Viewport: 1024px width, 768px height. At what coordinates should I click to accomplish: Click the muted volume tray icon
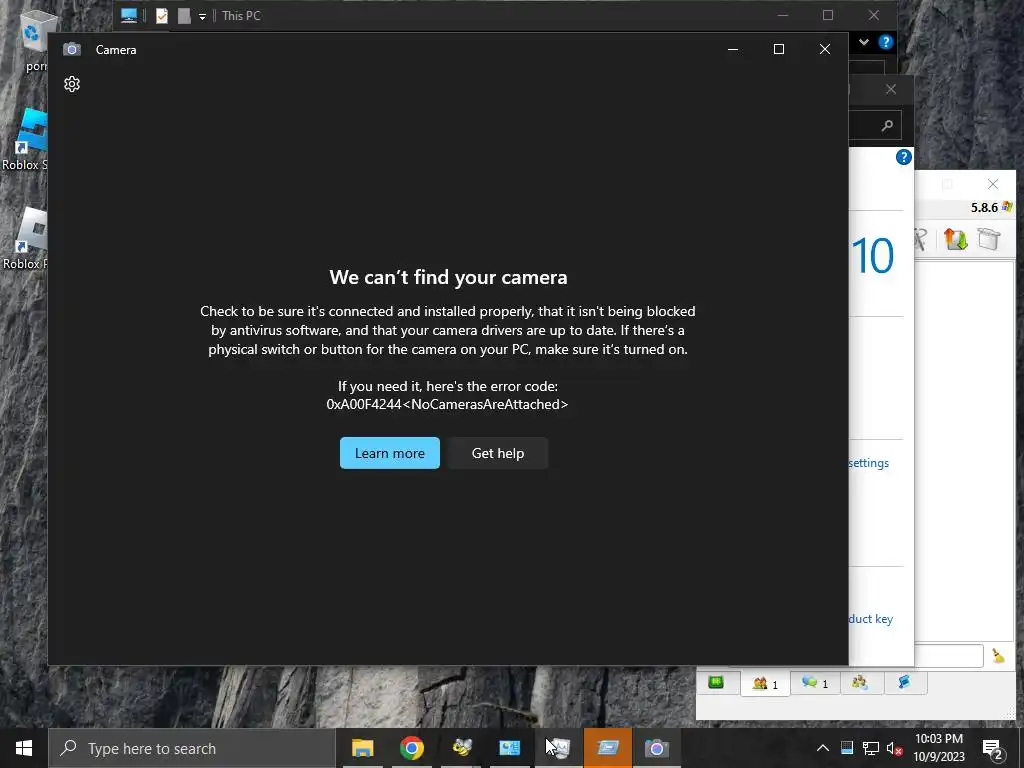pyautogui.click(x=894, y=748)
